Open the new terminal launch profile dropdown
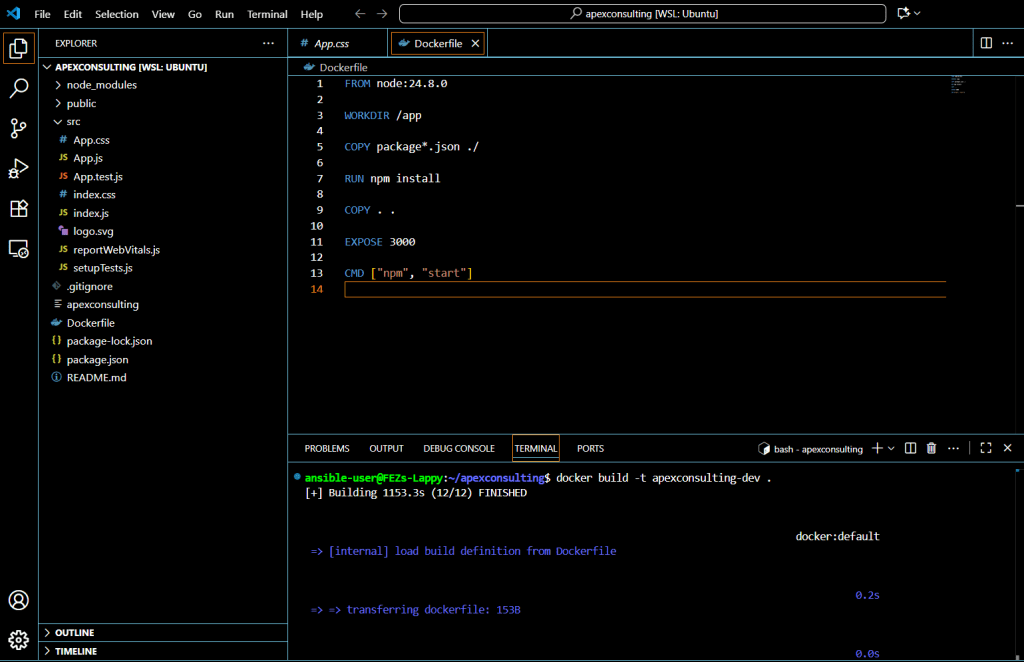 click(x=891, y=449)
